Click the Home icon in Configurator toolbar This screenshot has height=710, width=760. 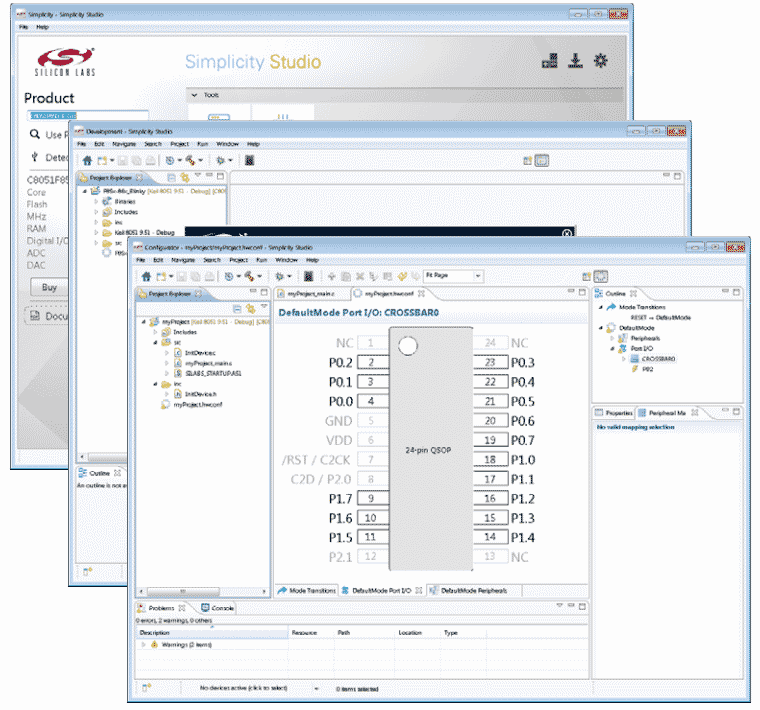tap(146, 276)
